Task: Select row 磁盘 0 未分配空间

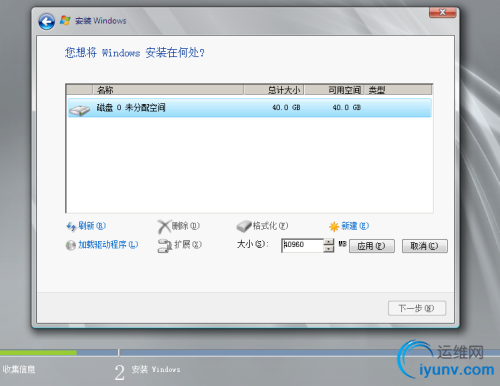Action: coord(250,108)
